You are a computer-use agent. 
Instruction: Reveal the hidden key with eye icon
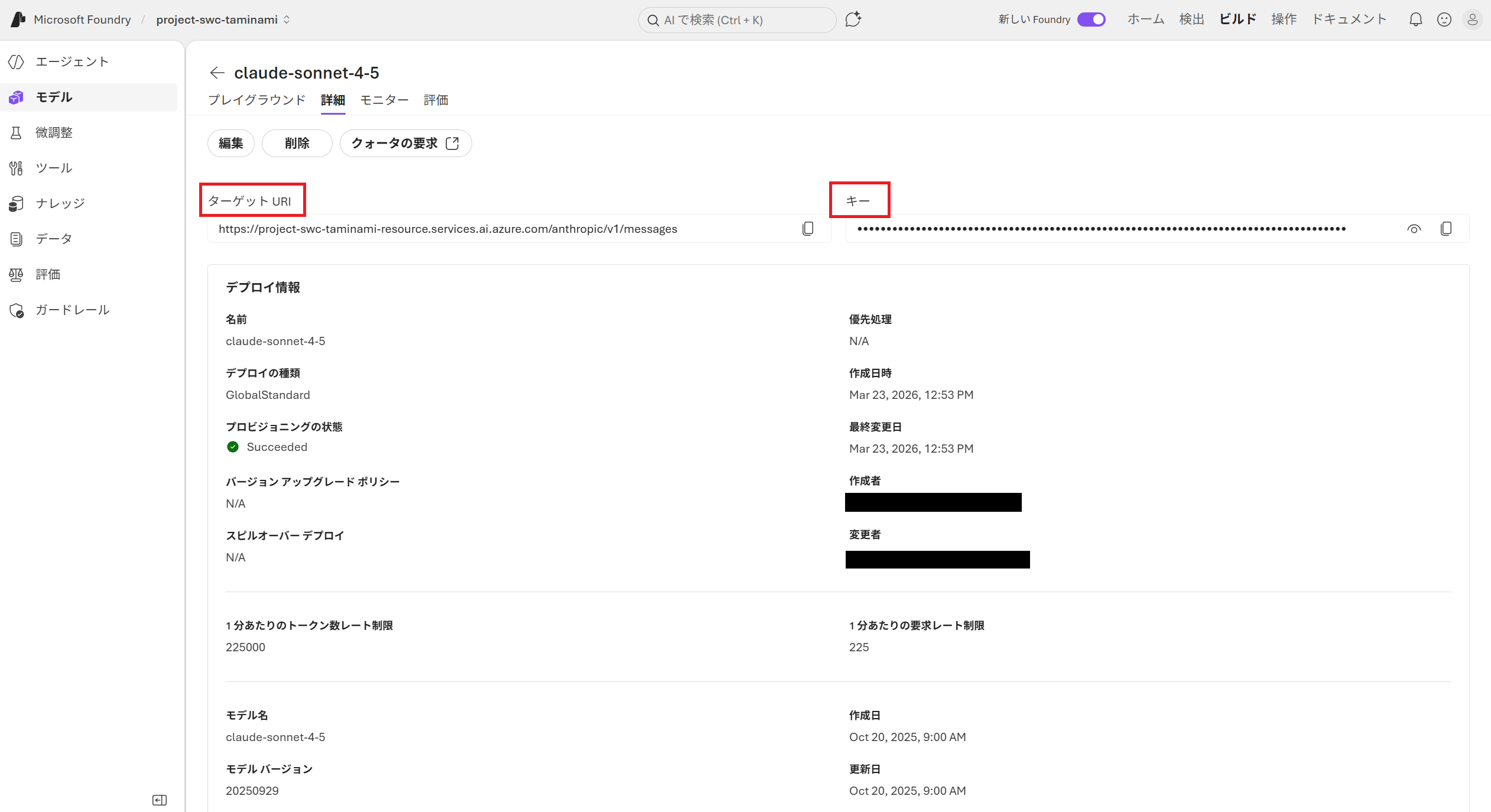click(1414, 229)
